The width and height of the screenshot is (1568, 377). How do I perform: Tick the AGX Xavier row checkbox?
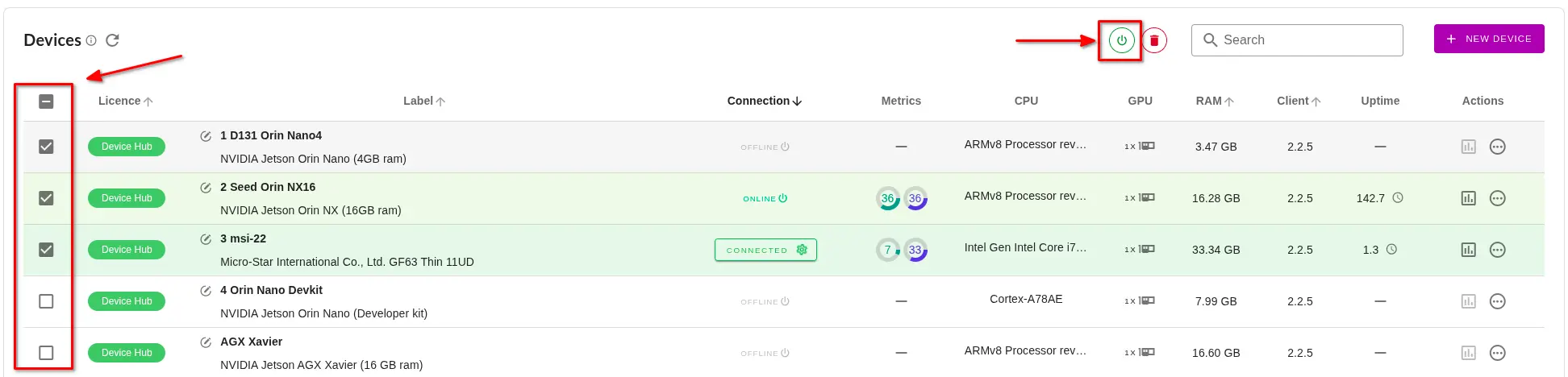pos(46,353)
